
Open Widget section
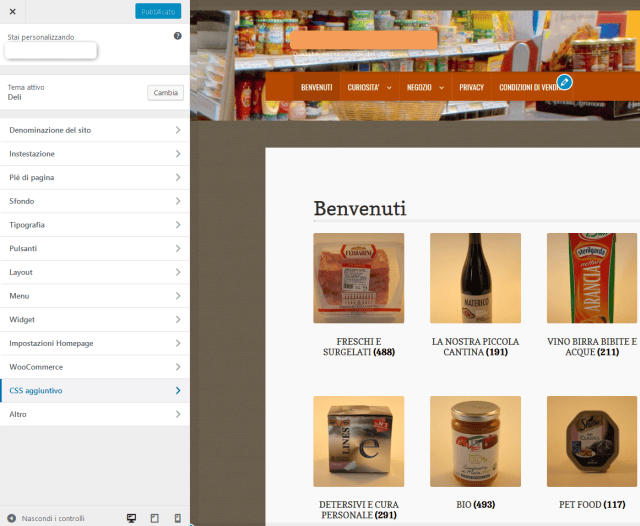coord(95,320)
